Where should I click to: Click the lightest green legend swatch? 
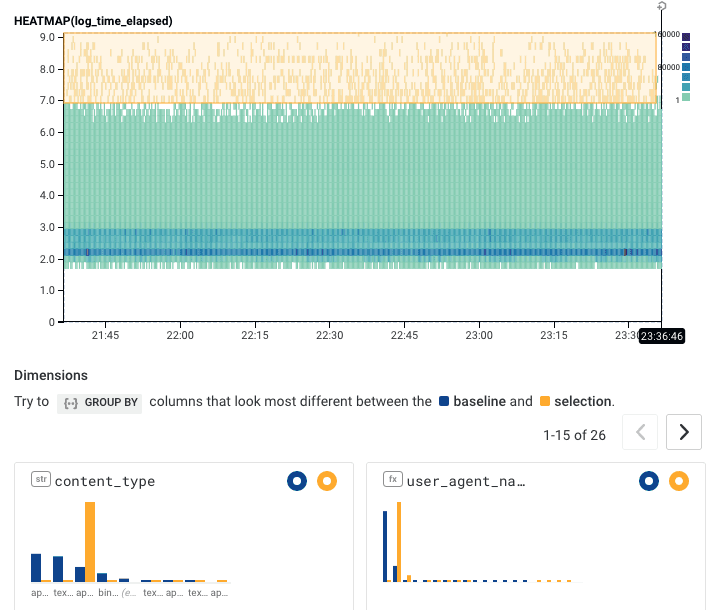point(686,97)
